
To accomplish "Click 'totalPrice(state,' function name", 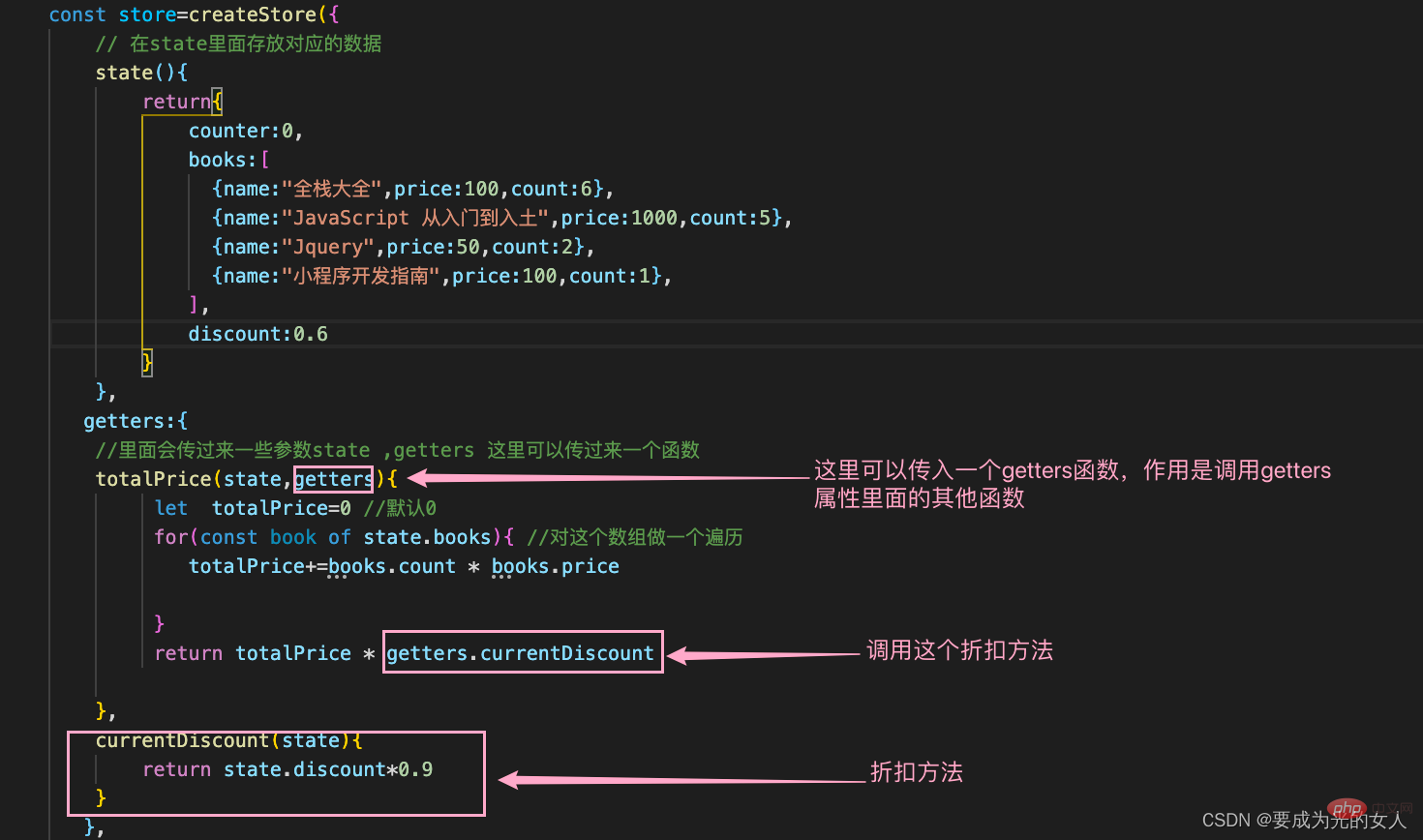I will pos(194,479).
